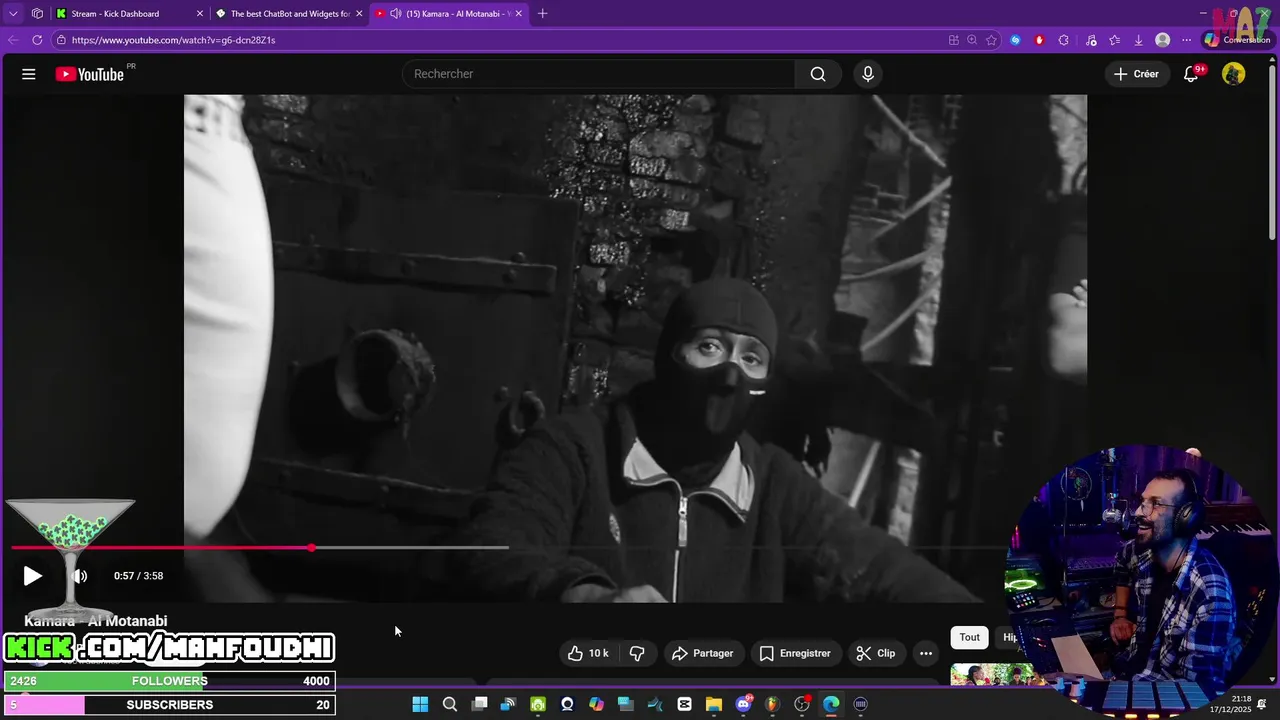Select the Tout filter chip
Viewport: 1280px width, 720px height.
970,637
